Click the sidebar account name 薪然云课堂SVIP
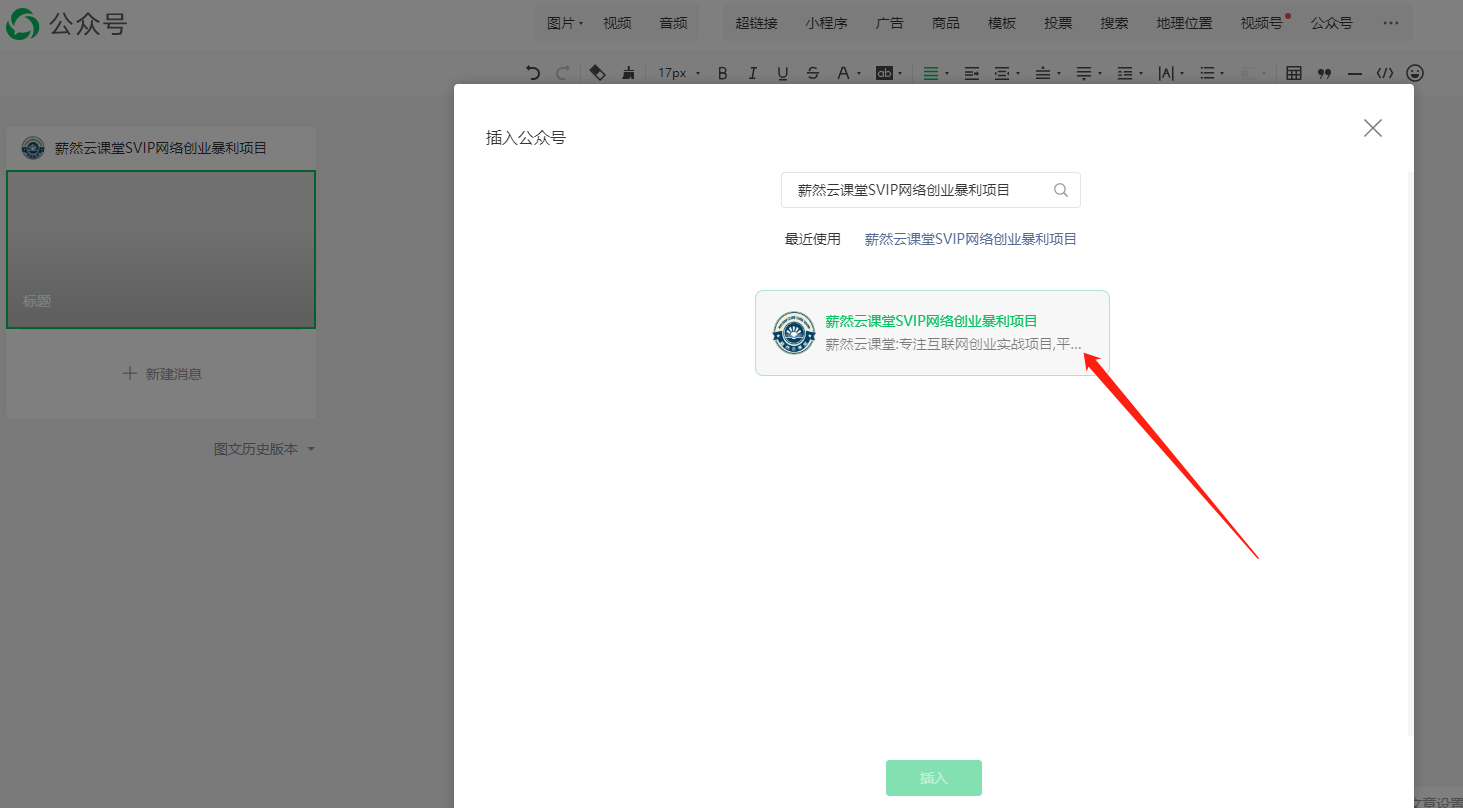The height and width of the screenshot is (808, 1463). [x=161, y=148]
